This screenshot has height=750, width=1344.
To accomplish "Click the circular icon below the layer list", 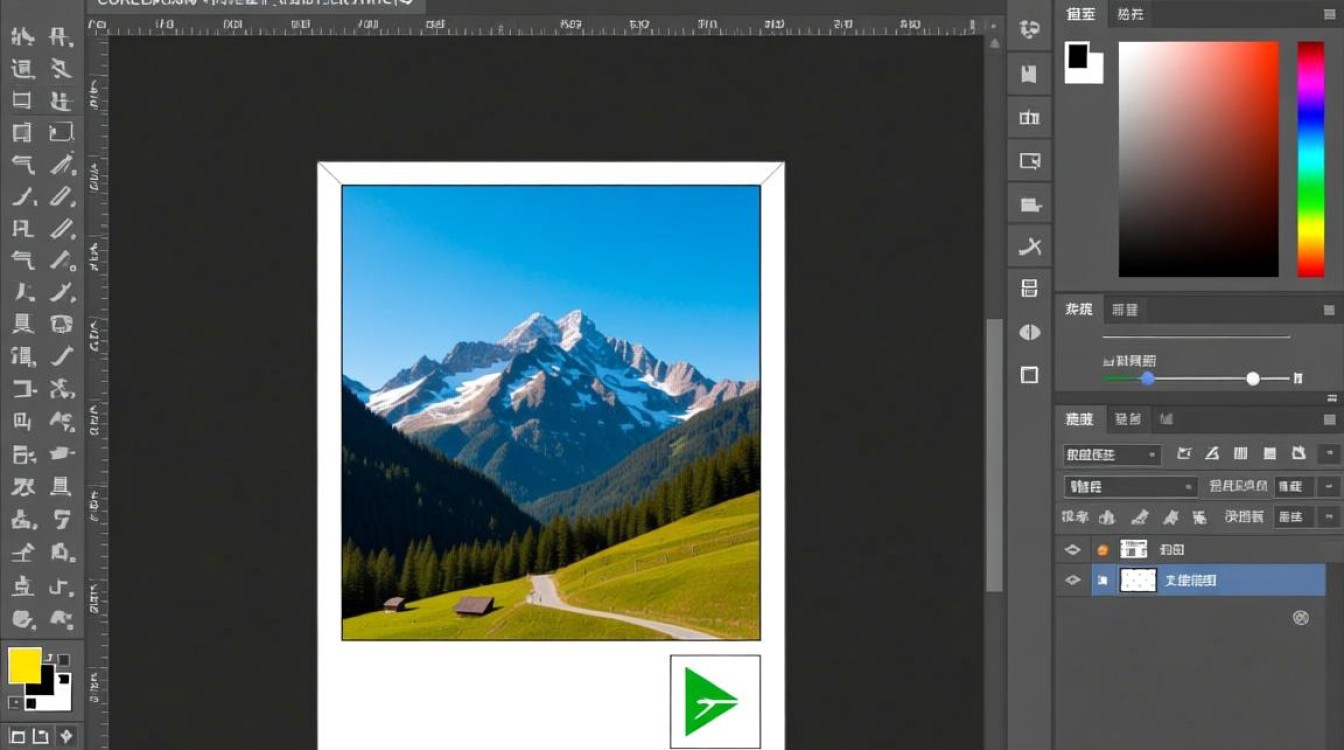I will [x=1300, y=618].
